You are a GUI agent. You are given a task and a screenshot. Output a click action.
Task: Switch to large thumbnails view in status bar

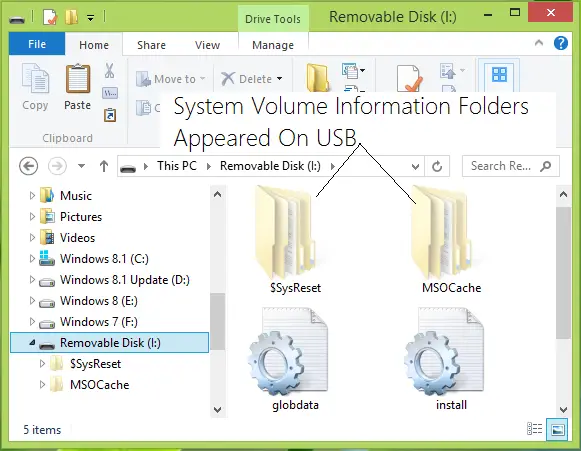558,430
